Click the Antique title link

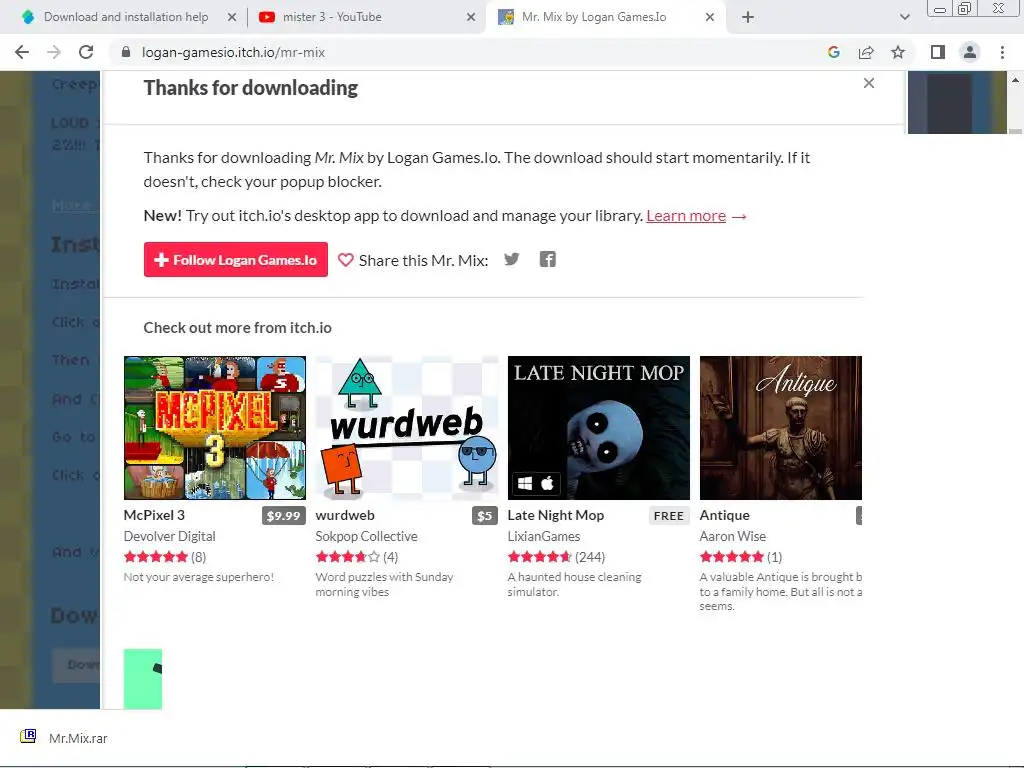click(x=724, y=515)
